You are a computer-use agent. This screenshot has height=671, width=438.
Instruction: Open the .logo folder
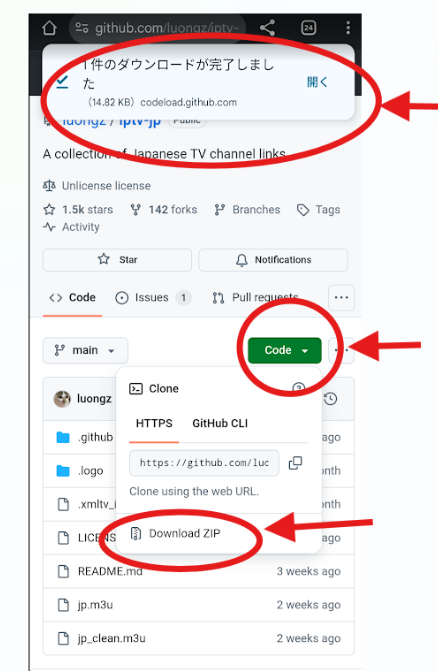pos(90,471)
